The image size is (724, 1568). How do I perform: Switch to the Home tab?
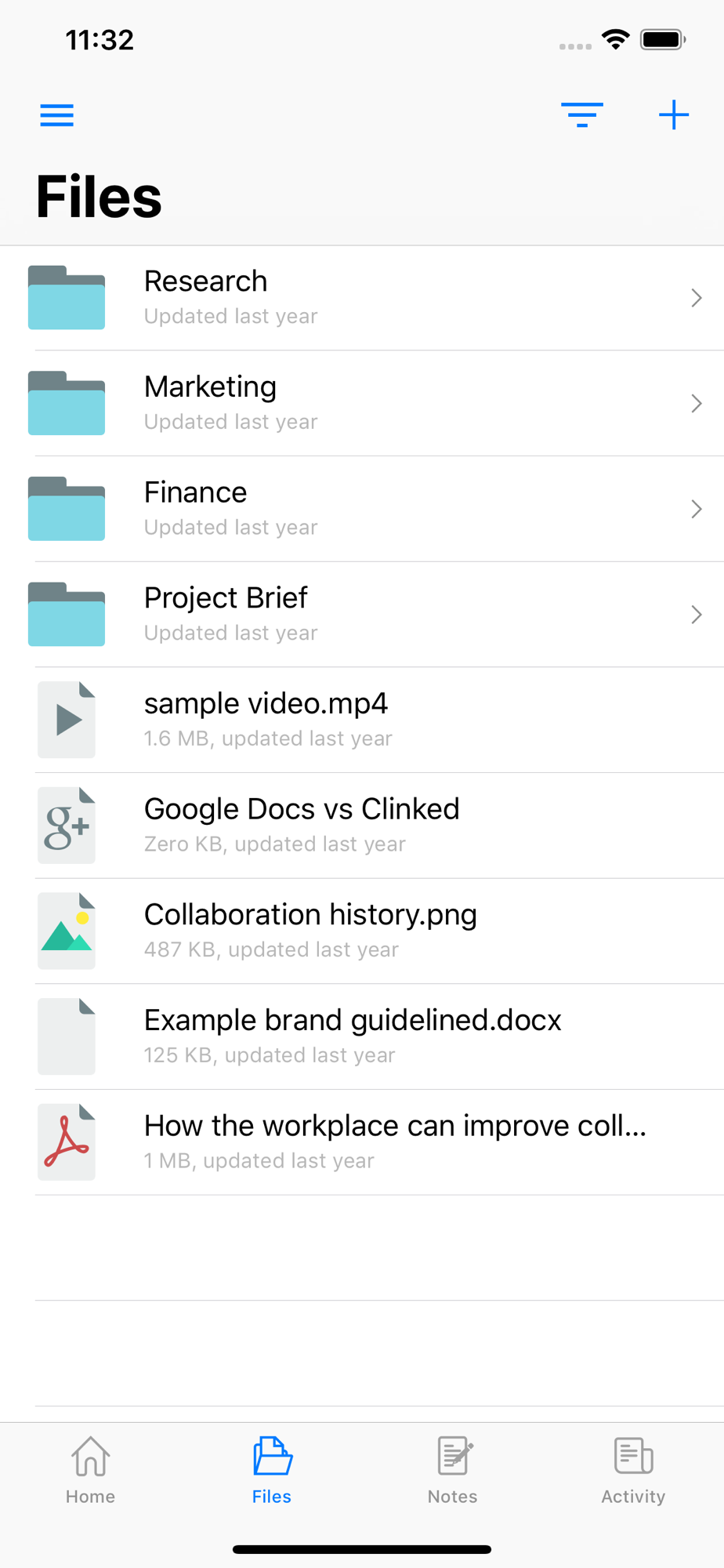[90, 1471]
